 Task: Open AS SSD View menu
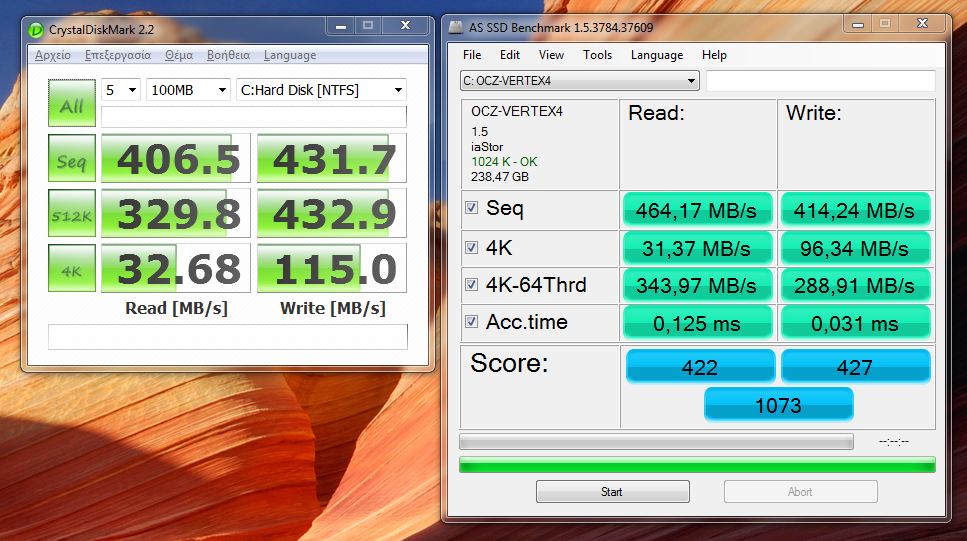coord(551,55)
